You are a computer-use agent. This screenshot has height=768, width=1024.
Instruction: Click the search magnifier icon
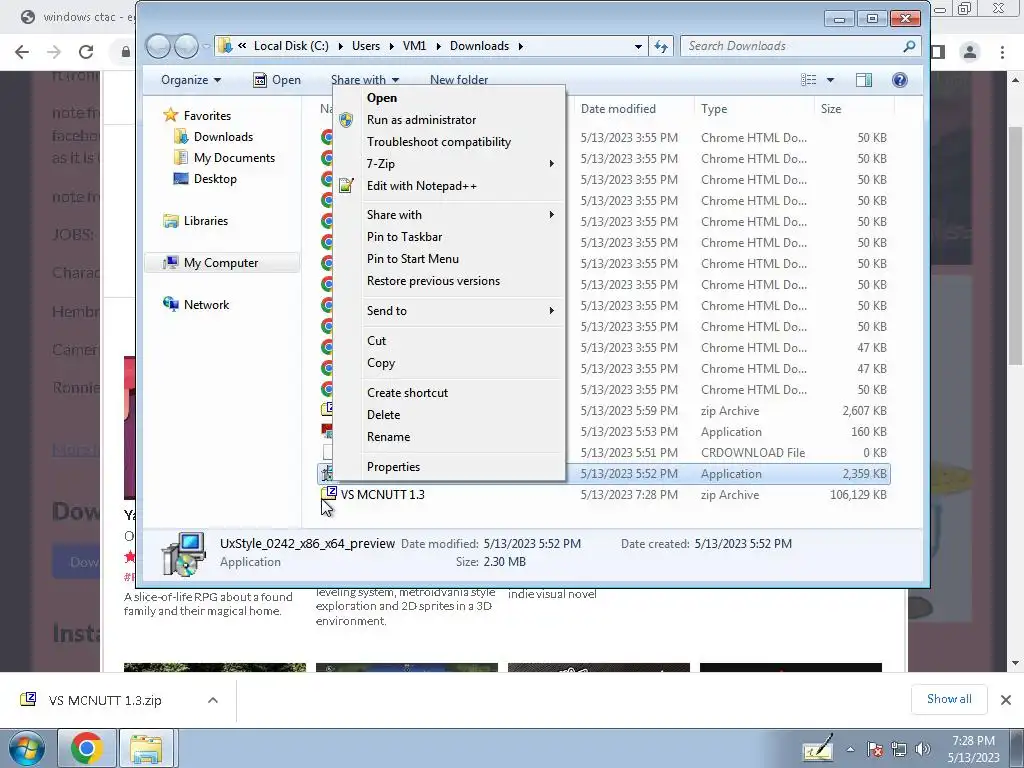click(x=909, y=46)
